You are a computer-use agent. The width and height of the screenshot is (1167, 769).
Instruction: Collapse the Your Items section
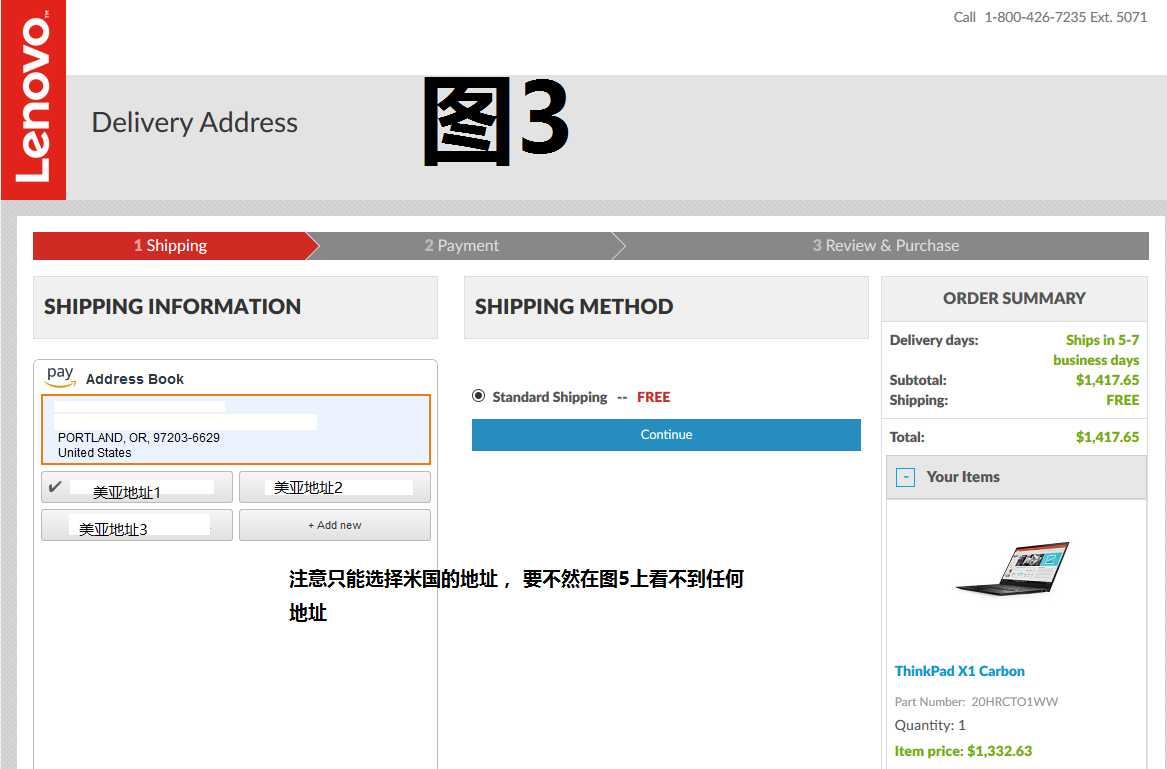point(905,477)
